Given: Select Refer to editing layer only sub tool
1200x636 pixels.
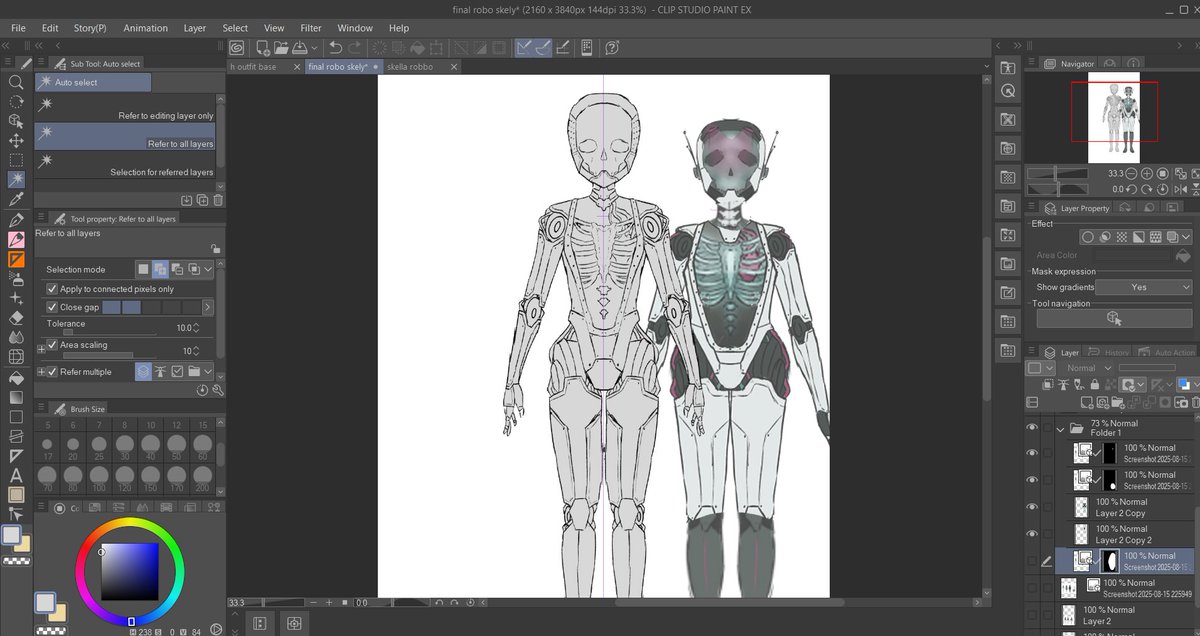Looking at the screenshot, I should point(125,108).
